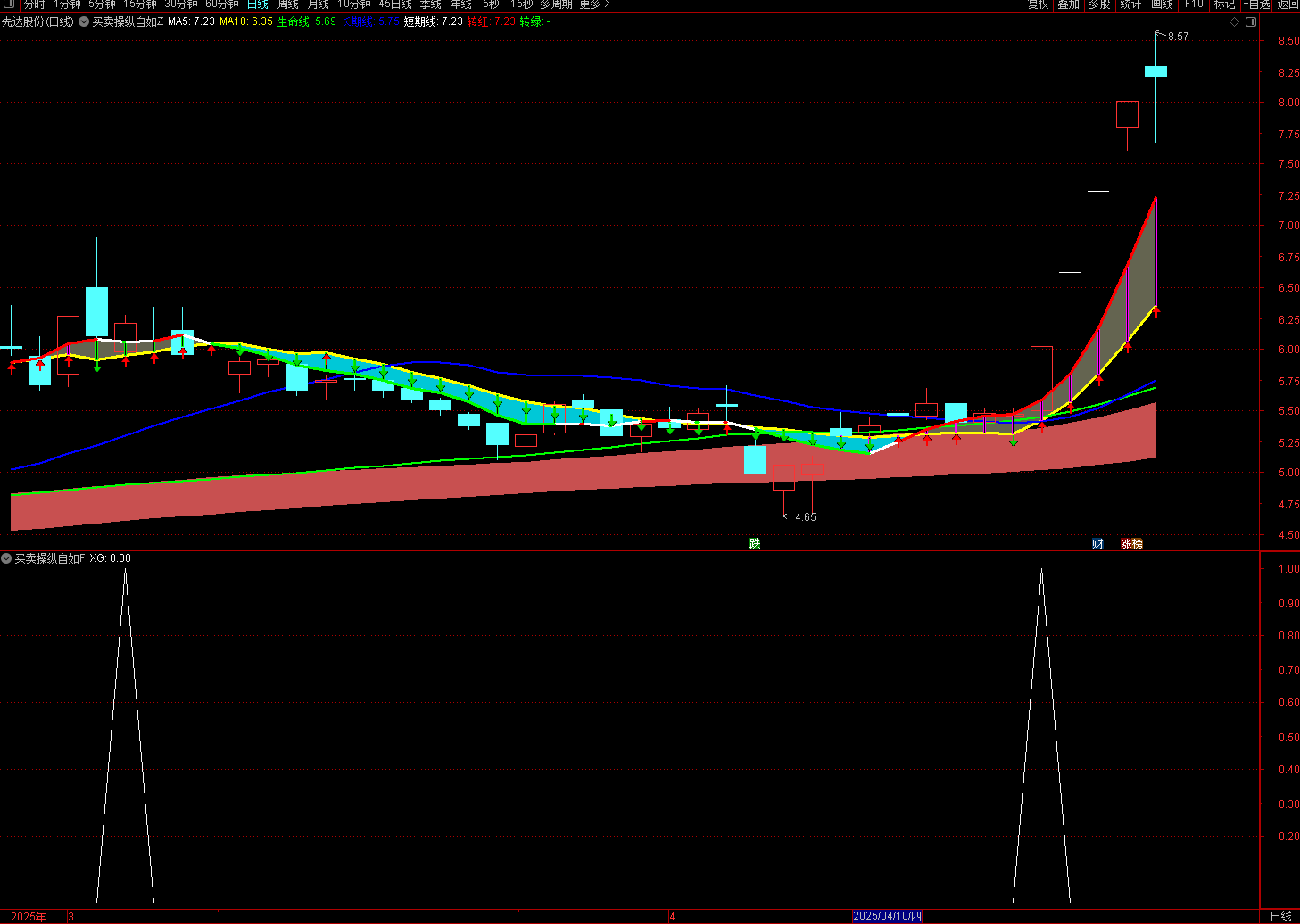Expand sub-chart indicator 买卖操纵自如F dropdown
This screenshot has height=924, width=1300.
pyautogui.click(x=6, y=558)
